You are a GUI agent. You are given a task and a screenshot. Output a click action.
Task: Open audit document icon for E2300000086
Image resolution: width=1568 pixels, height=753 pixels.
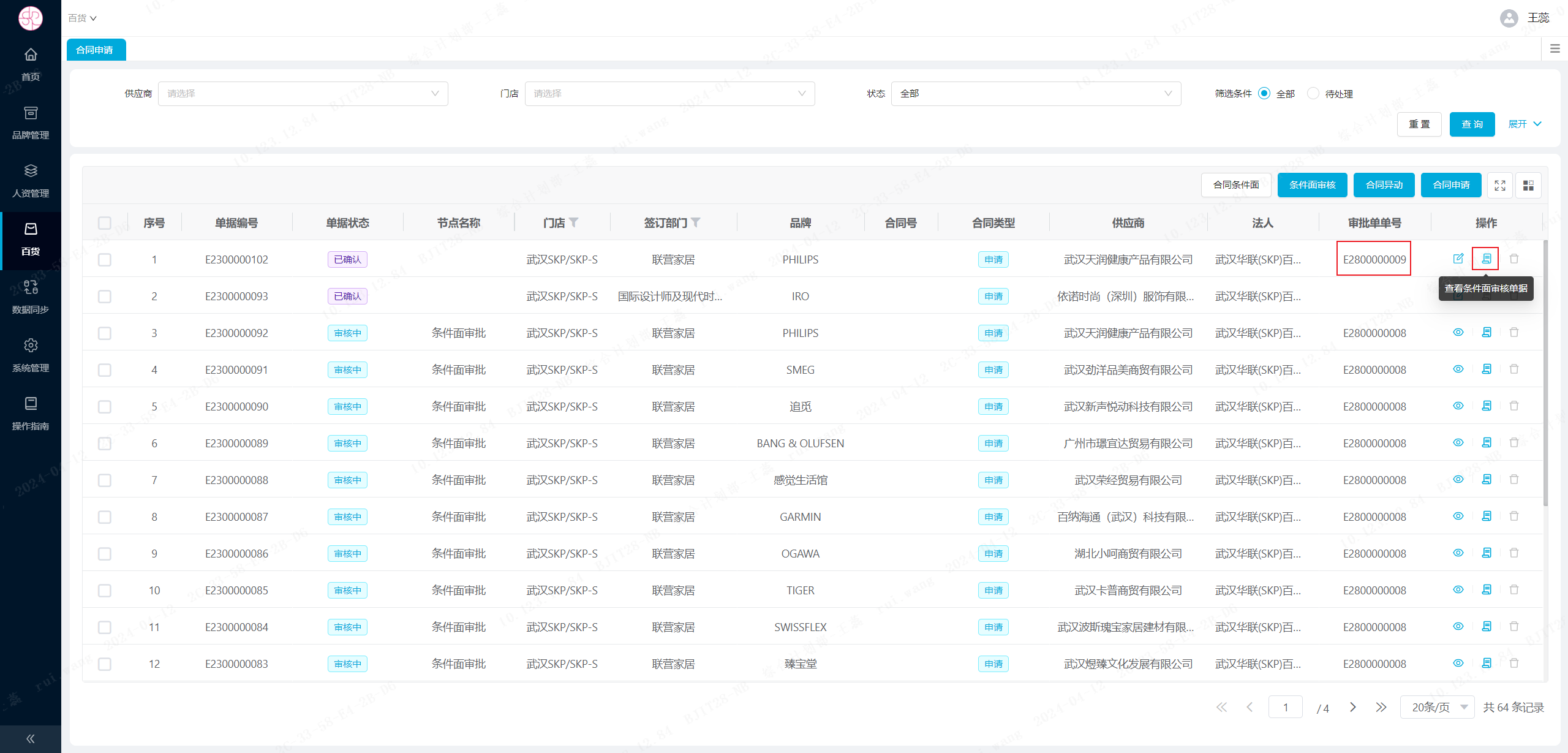[1487, 553]
